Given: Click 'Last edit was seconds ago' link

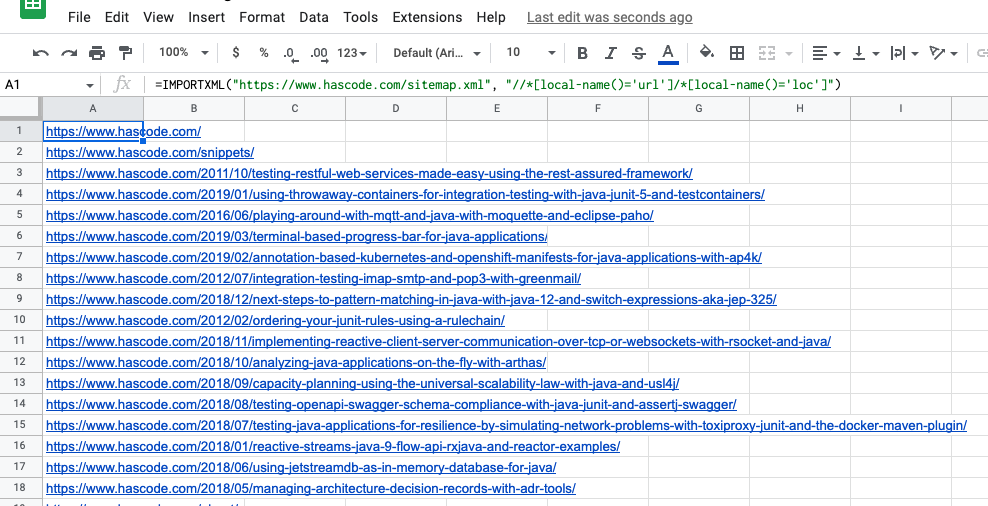Looking at the screenshot, I should point(609,18).
